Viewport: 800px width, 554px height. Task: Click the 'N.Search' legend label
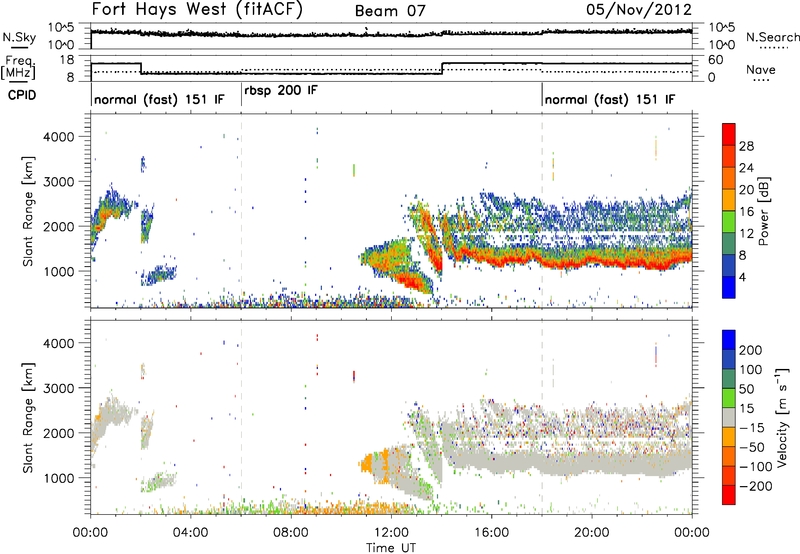(x=772, y=37)
